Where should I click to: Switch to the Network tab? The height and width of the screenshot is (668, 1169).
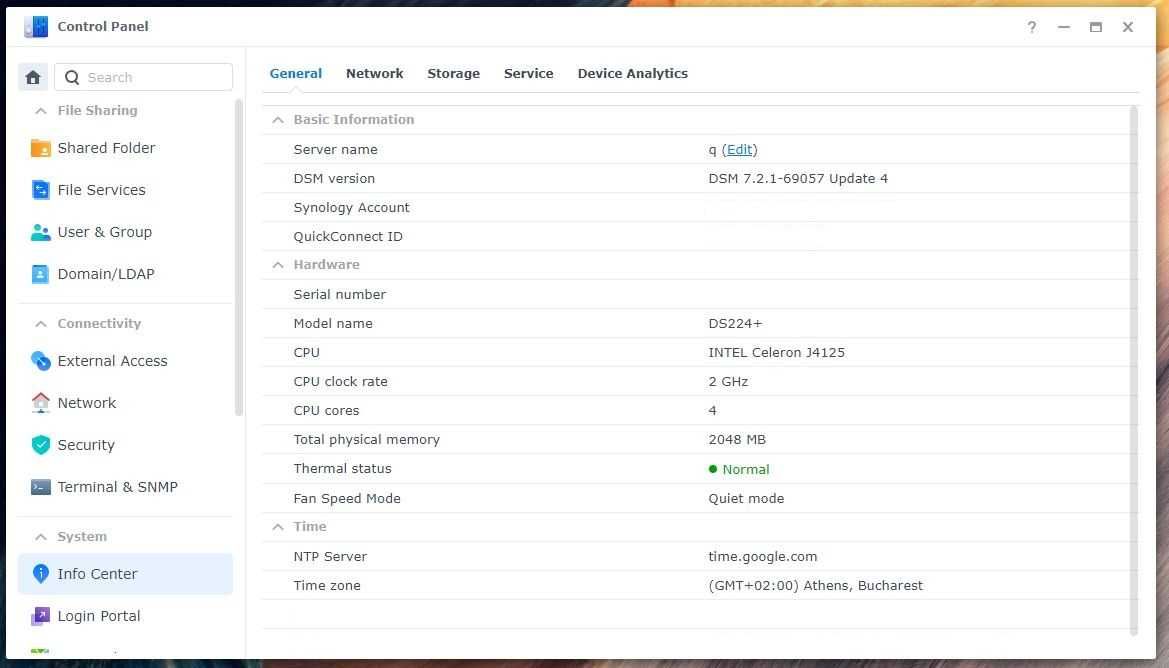(374, 73)
